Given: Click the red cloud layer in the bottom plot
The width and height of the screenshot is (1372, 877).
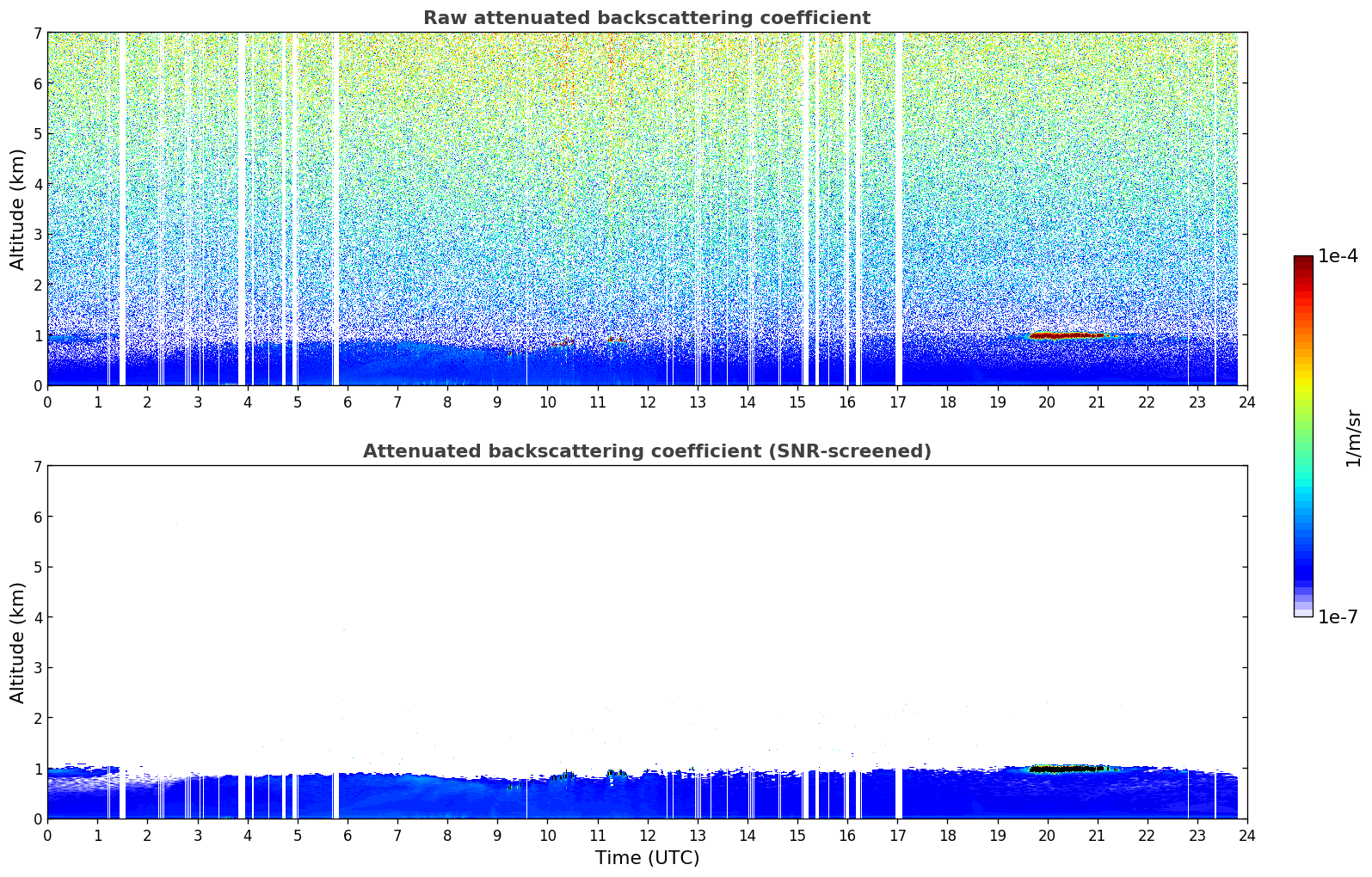Looking at the screenshot, I should [1065, 769].
